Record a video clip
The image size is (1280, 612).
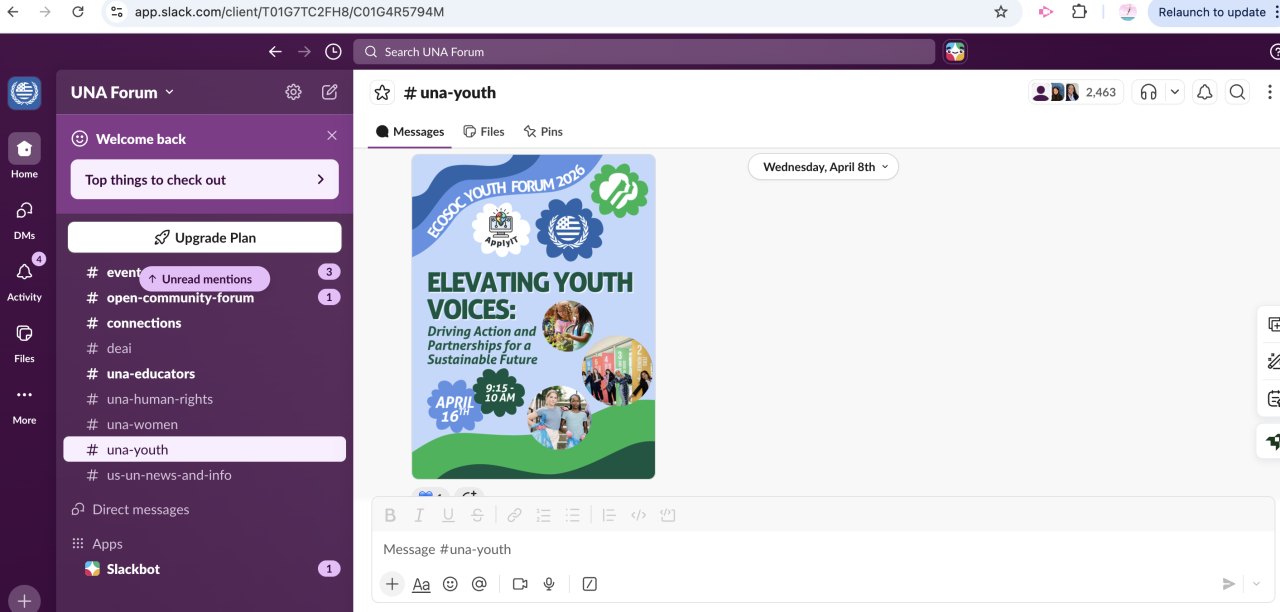pyautogui.click(x=520, y=584)
